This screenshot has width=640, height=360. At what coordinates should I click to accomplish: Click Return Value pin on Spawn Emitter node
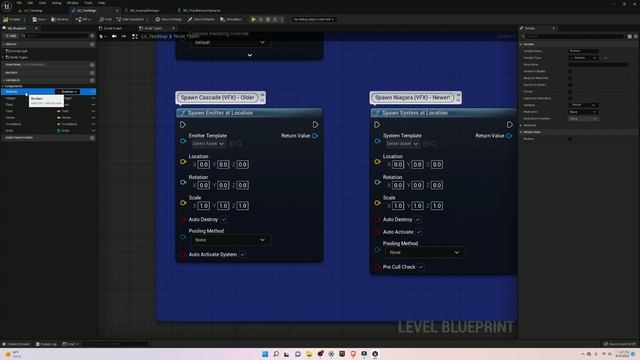[315, 136]
